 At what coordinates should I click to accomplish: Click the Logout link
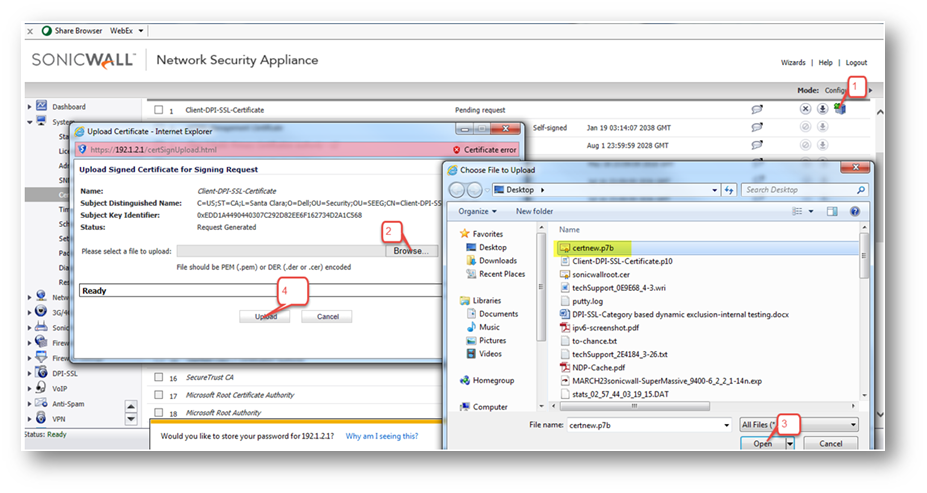click(x=856, y=62)
